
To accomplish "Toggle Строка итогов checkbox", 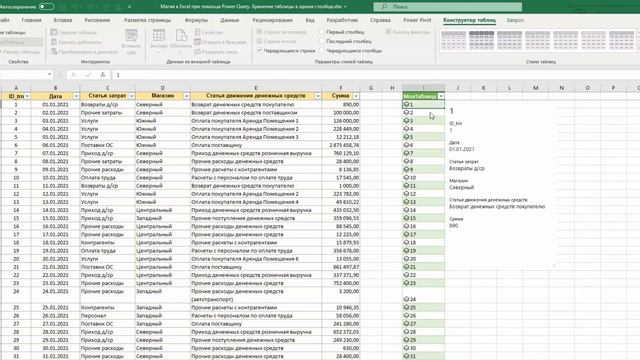I will click(x=259, y=41).
